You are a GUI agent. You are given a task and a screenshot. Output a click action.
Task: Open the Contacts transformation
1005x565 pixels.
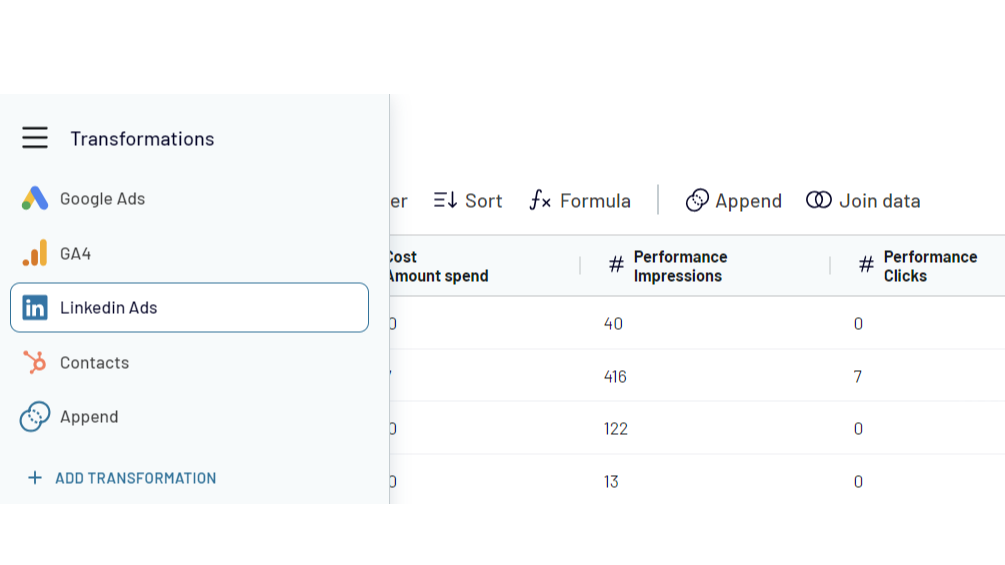click(95, 363)
